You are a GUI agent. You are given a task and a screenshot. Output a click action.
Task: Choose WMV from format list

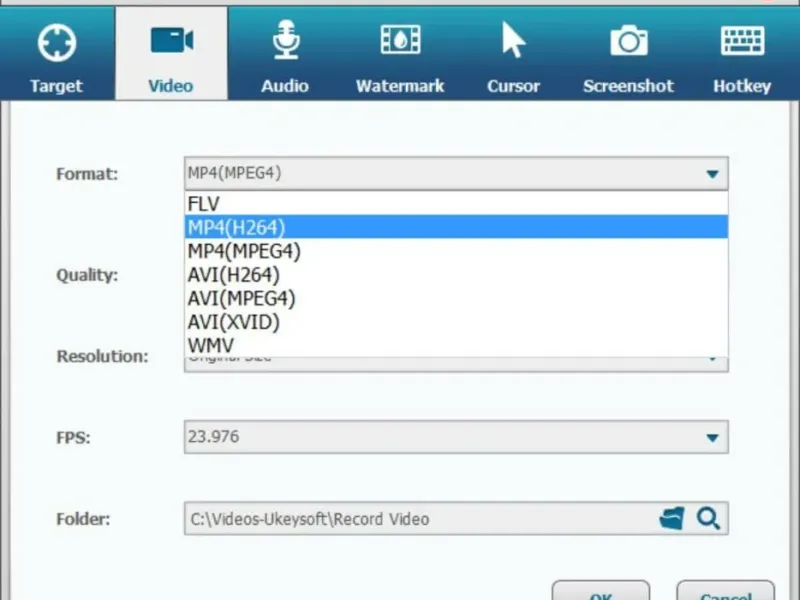point(456,345)
